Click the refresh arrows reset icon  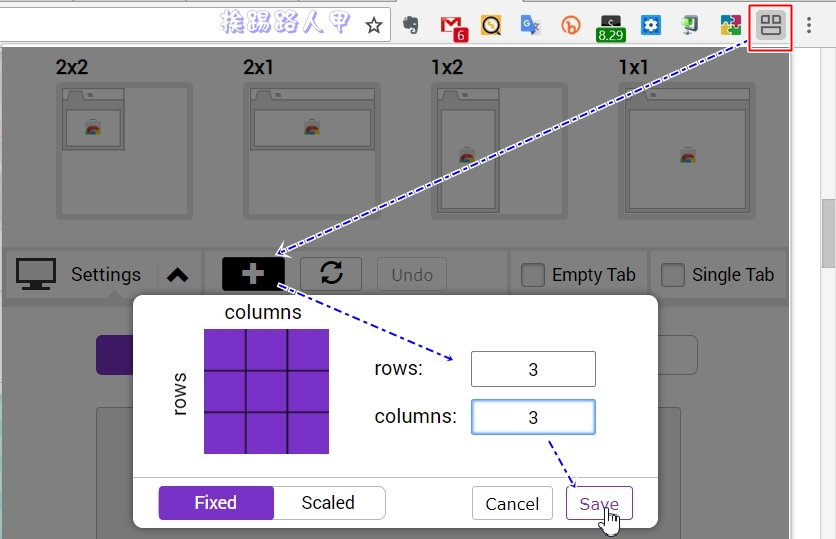point(331,273)
